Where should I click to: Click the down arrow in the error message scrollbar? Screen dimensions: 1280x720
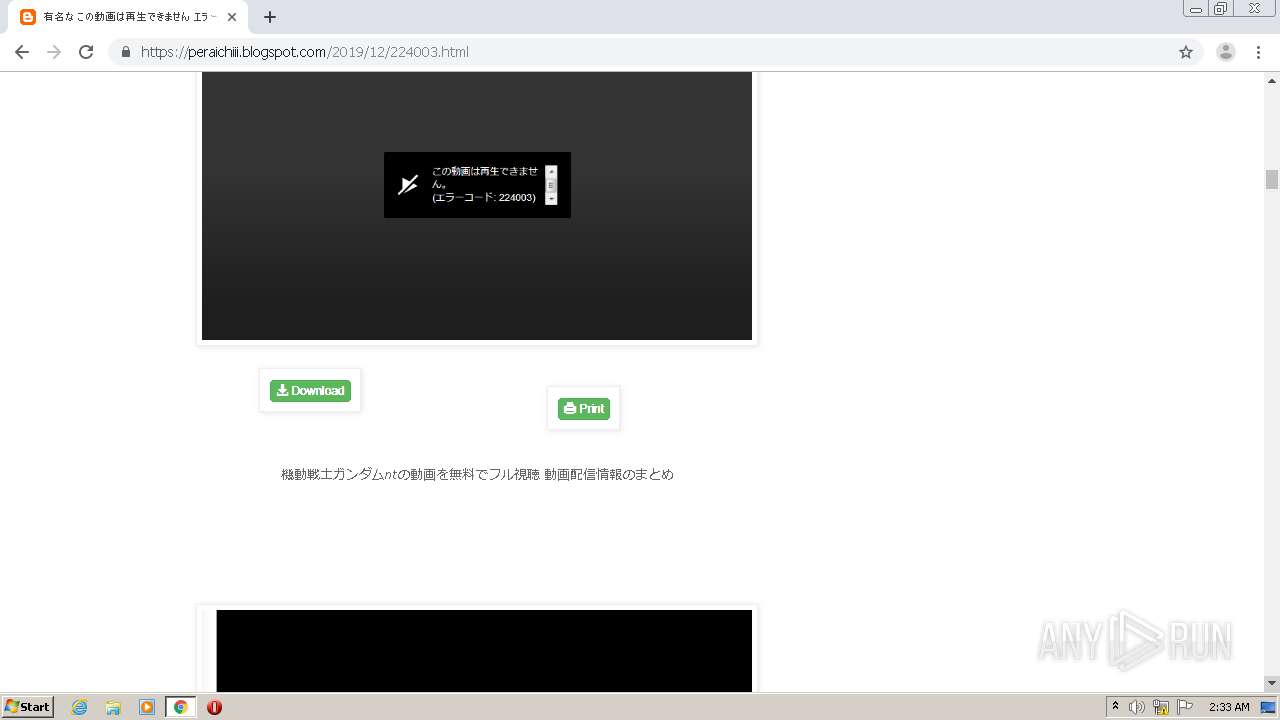click(551, 199)
